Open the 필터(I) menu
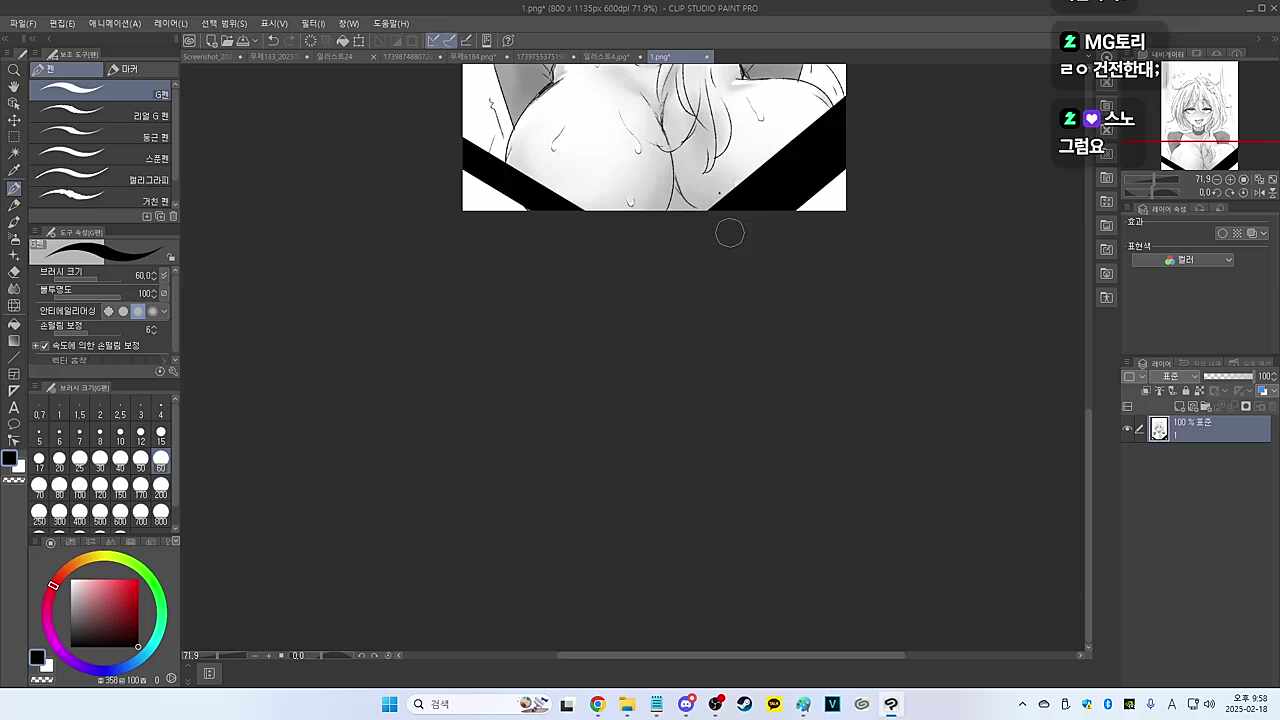Image resolution: width=1280 pixels, height=720 pixels. pos(313,23)
